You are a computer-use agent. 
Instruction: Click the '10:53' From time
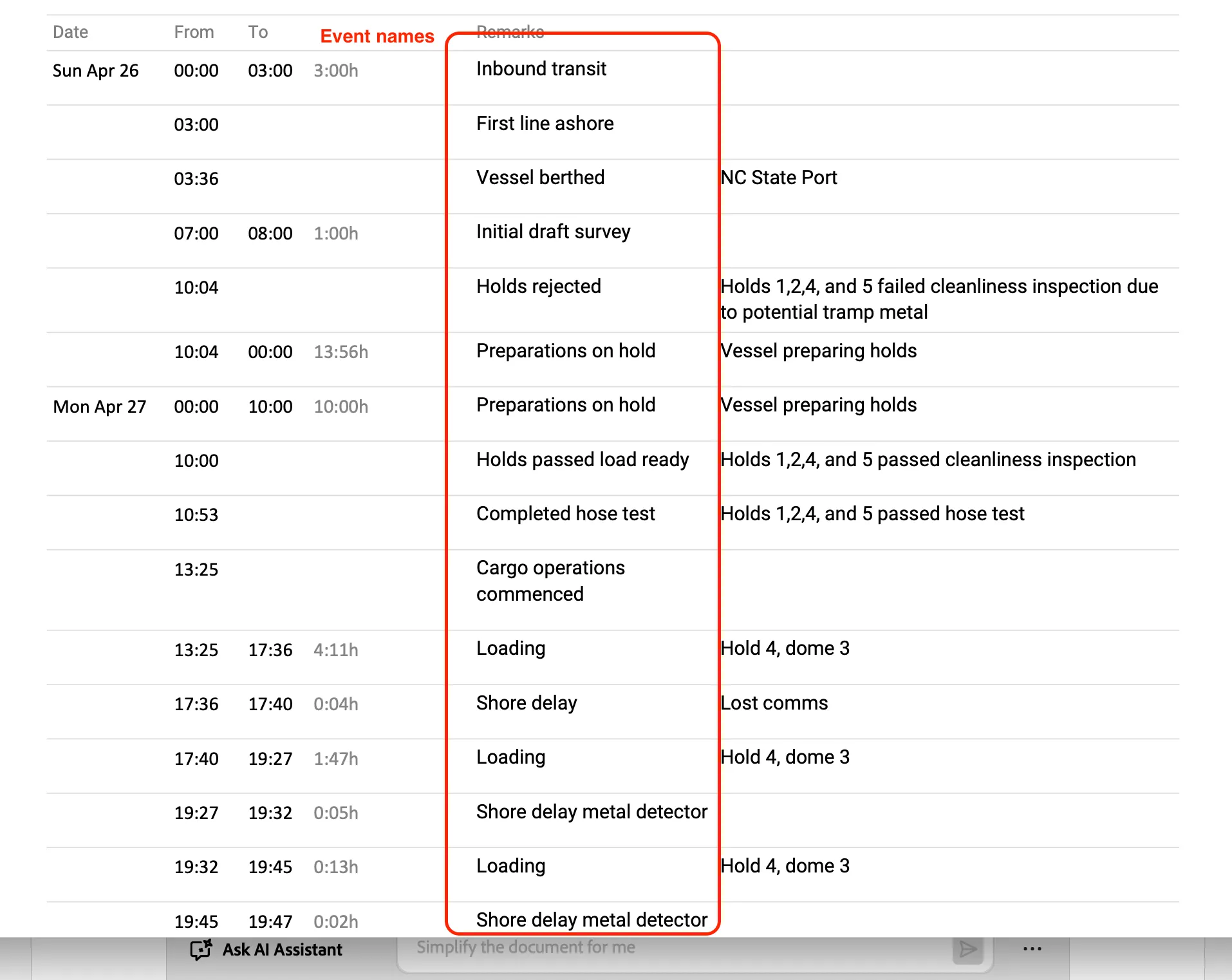click(196, 515)
